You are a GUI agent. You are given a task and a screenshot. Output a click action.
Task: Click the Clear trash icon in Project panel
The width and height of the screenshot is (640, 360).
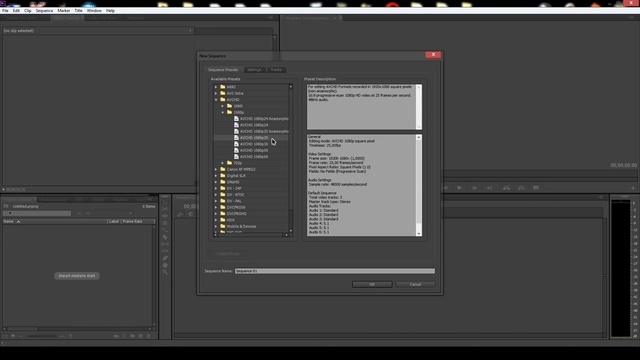(149, 336)
